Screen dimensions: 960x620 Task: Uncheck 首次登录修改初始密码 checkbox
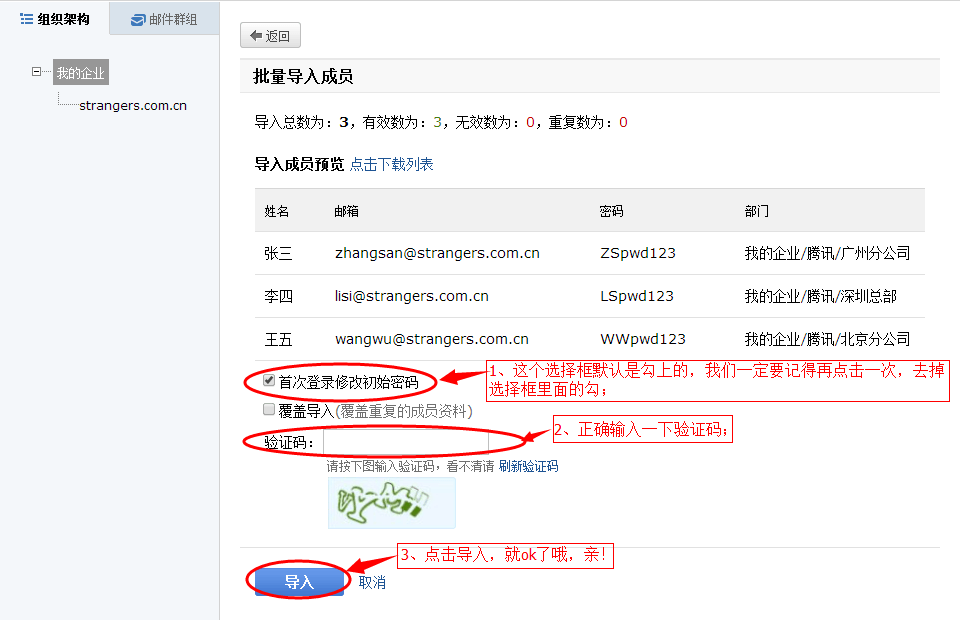click(269, 381)
